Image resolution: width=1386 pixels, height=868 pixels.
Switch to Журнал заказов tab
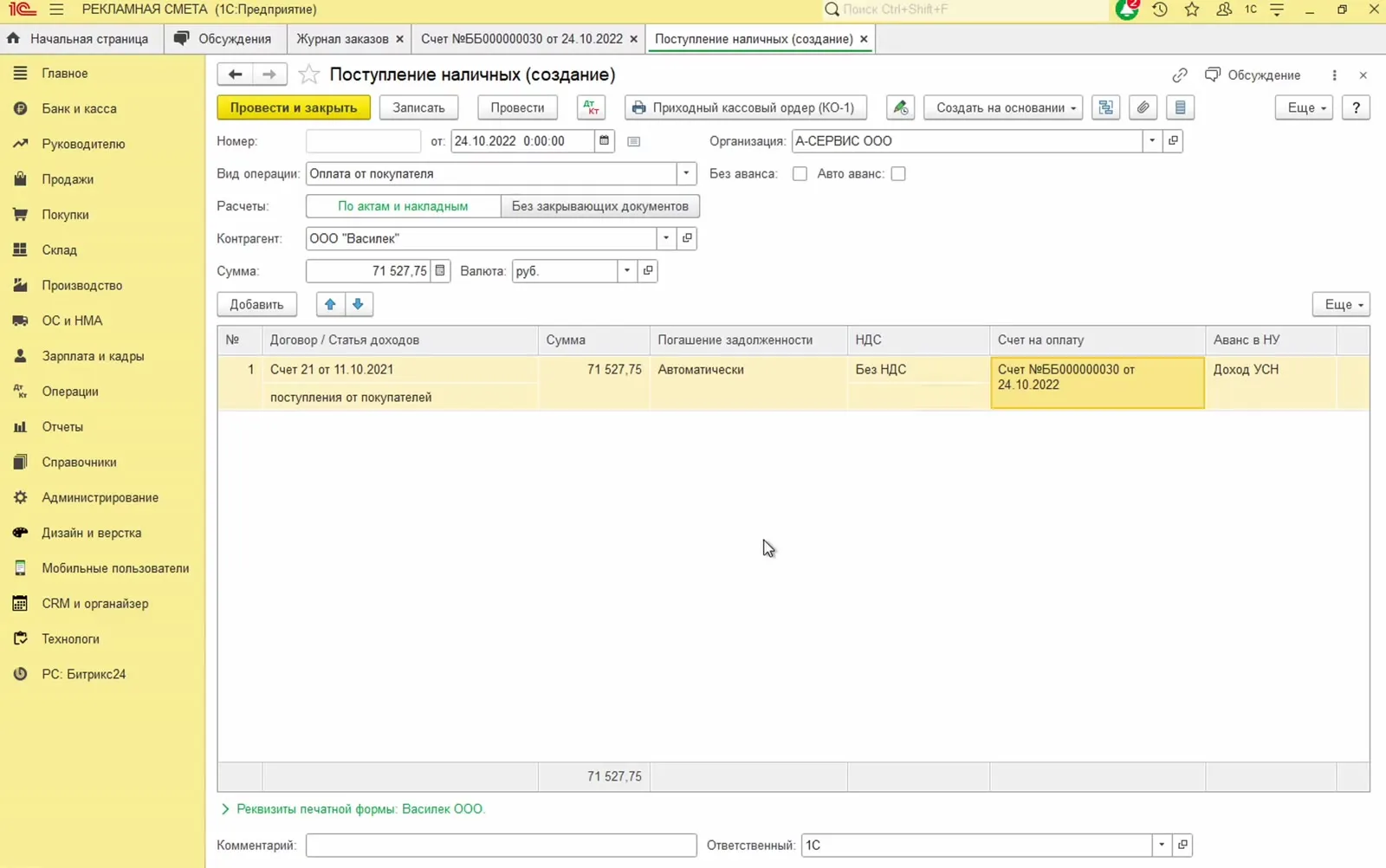tap(342, 39)
